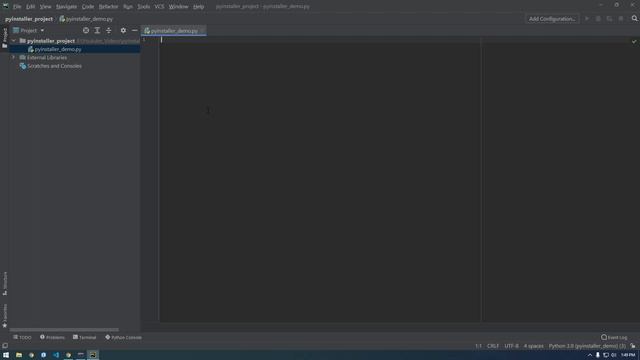Click the Project panel horizontal scrollbar

click(x=64, y=329)
